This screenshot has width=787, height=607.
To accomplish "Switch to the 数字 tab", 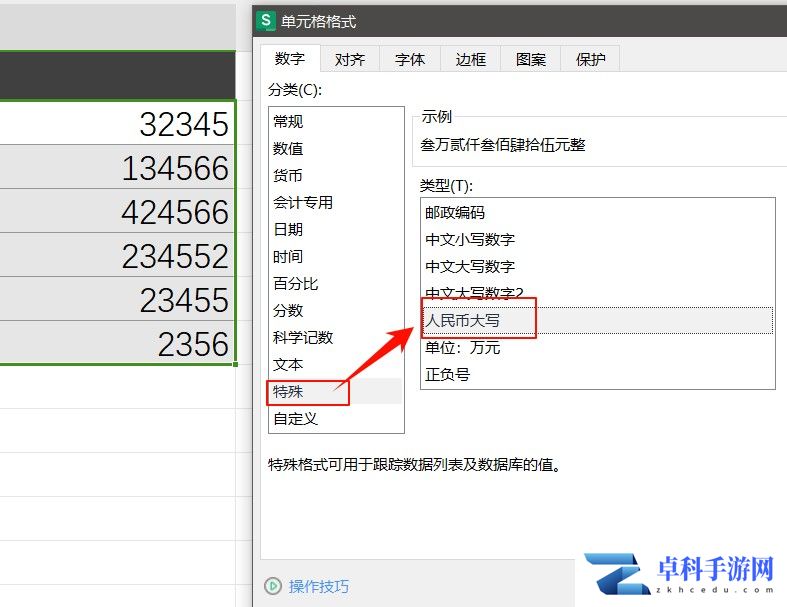I will point(290,59).
